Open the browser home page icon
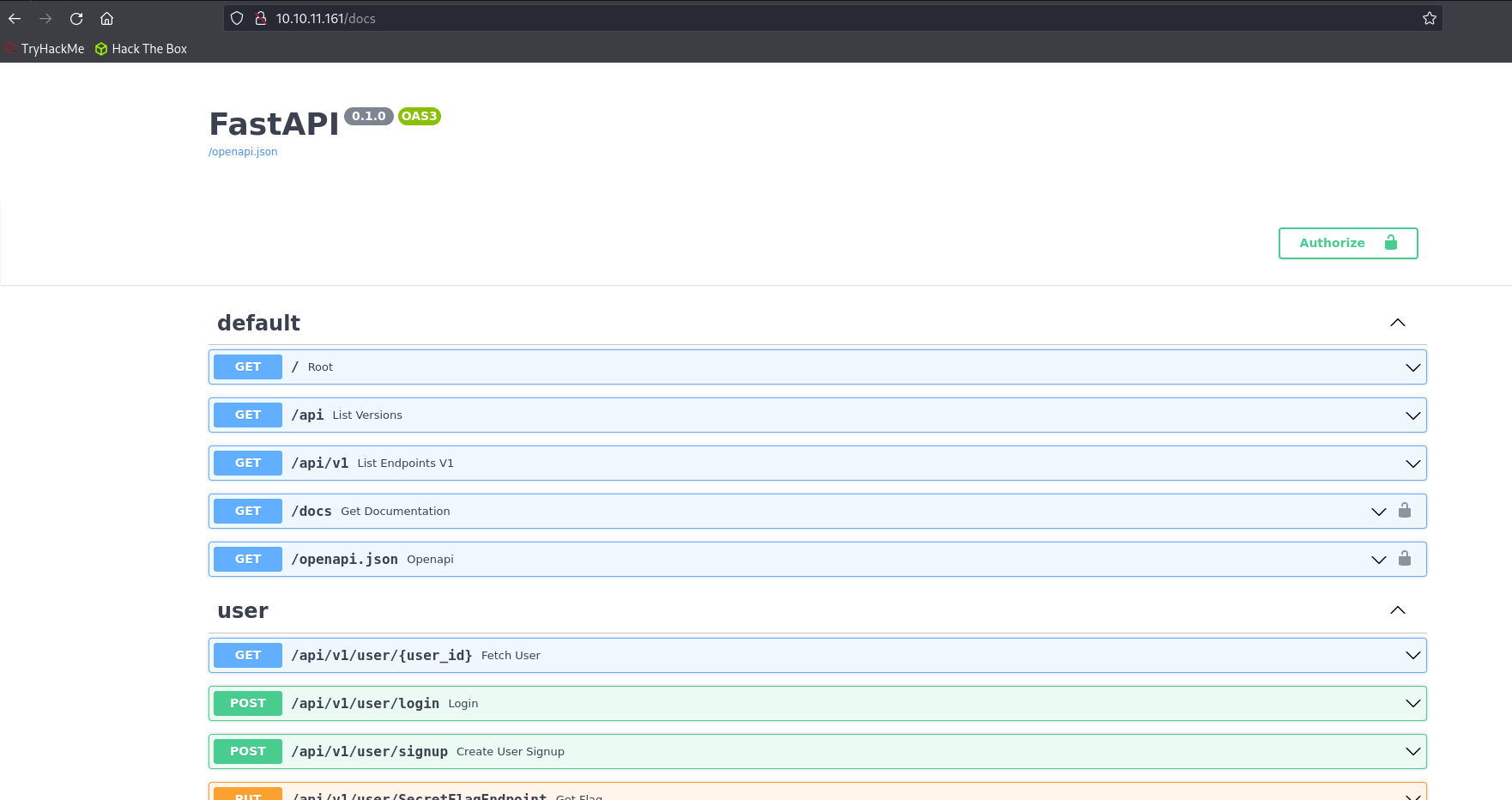Image resolution: width=1512 pixels, height=800 pixels. click(x=107, y=18)
